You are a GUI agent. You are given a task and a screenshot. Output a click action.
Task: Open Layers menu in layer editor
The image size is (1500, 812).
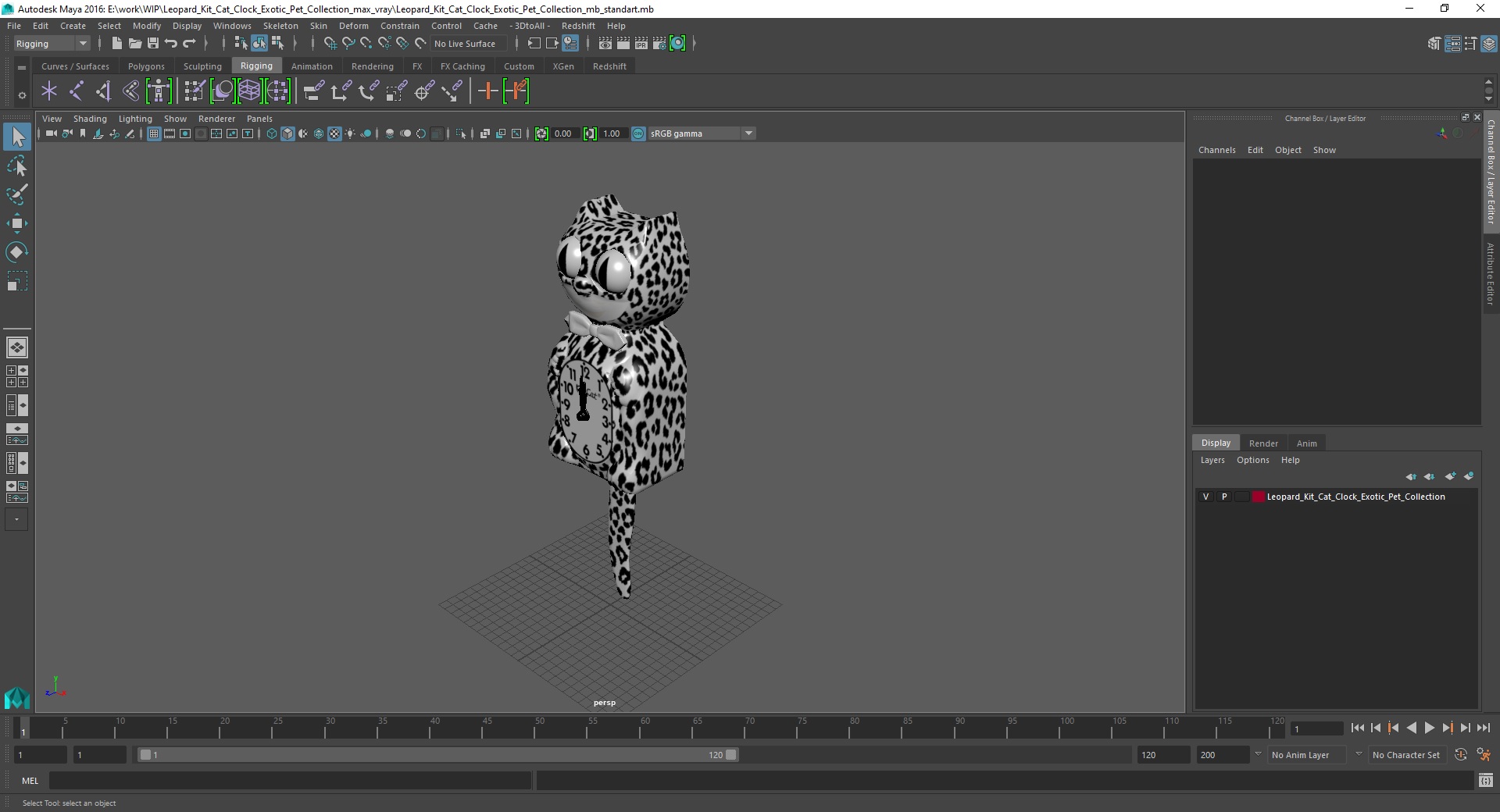point(1212,460)
